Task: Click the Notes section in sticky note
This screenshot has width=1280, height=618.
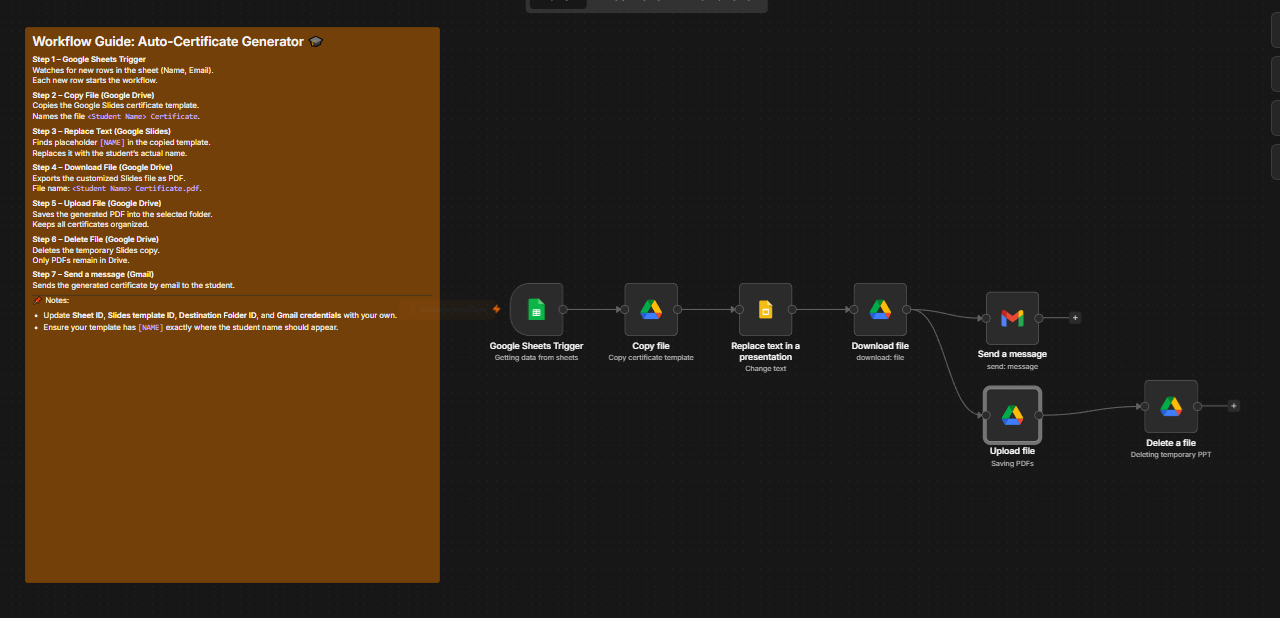Action: pos(52,300)
